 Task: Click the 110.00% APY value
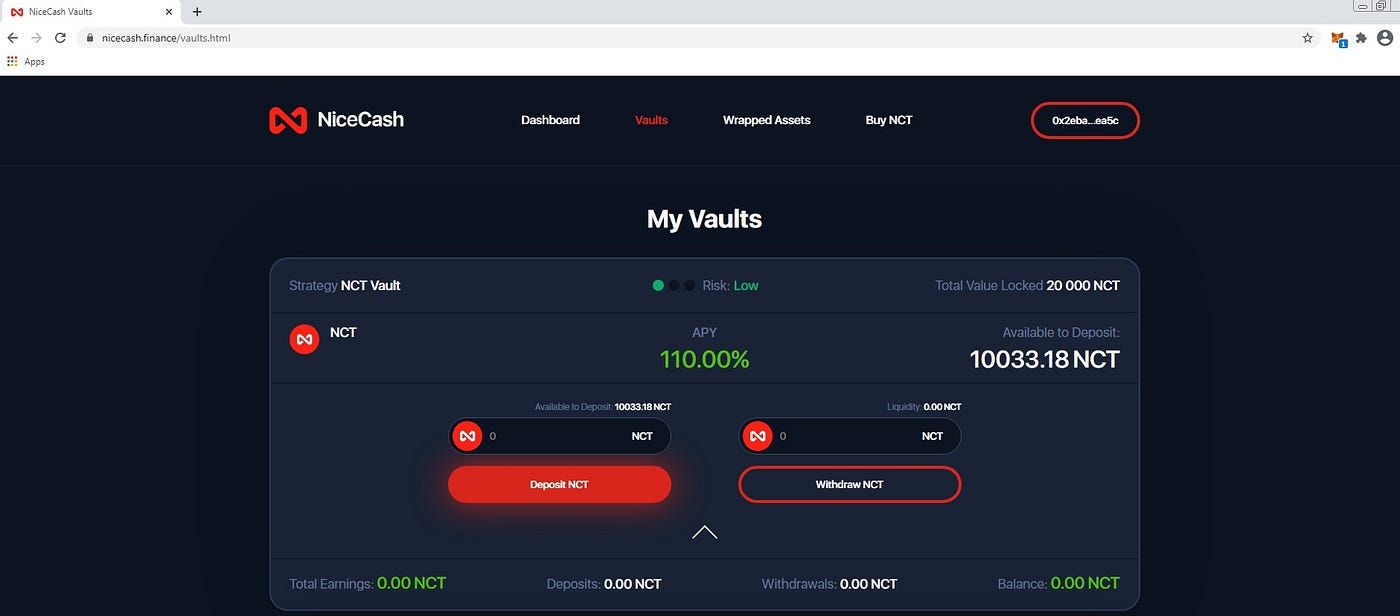click(704, 359)
